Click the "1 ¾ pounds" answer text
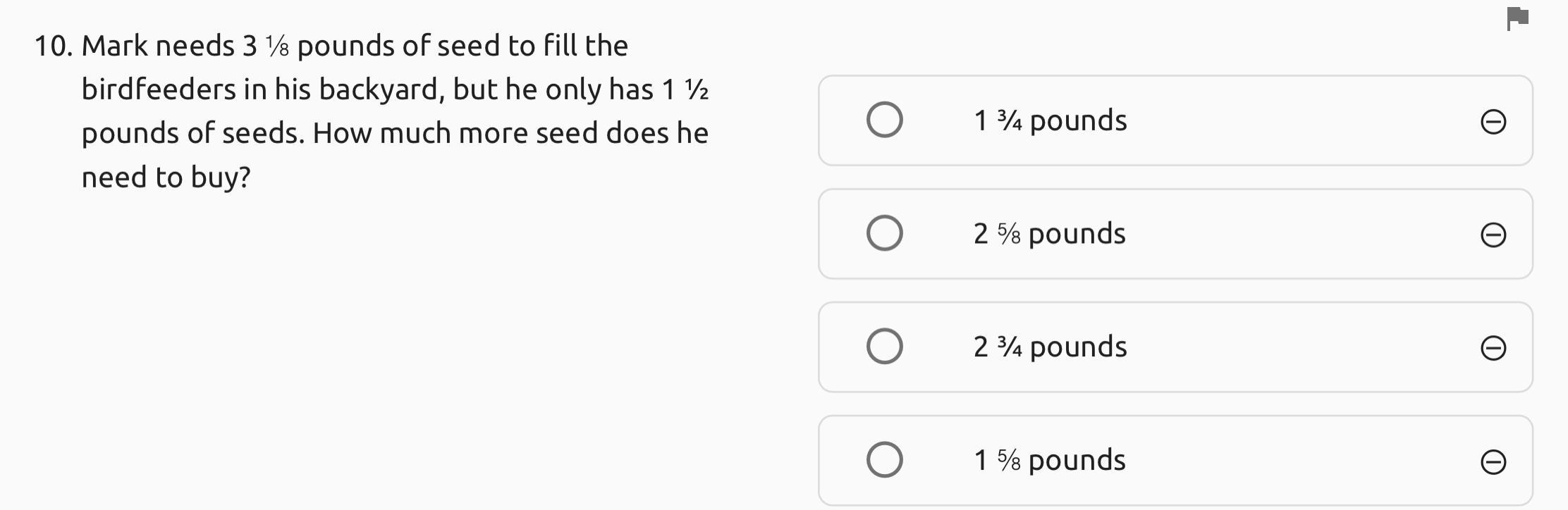The image size is (1568, 510). pos(1050,120)
